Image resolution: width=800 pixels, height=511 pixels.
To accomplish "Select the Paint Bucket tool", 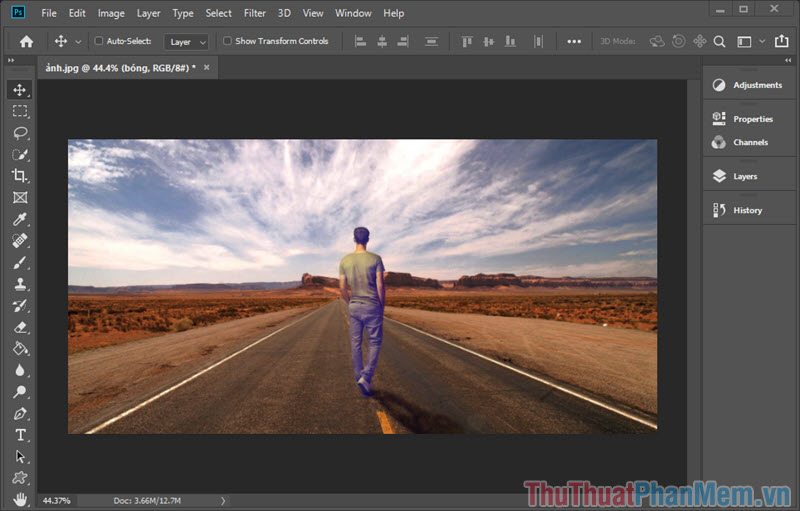I will 19,349.
